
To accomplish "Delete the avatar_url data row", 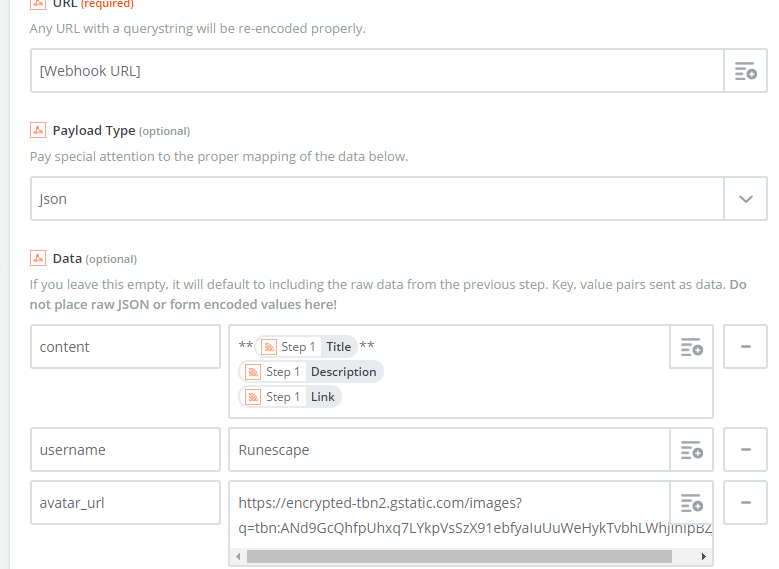I will click(x=746, y=503).
